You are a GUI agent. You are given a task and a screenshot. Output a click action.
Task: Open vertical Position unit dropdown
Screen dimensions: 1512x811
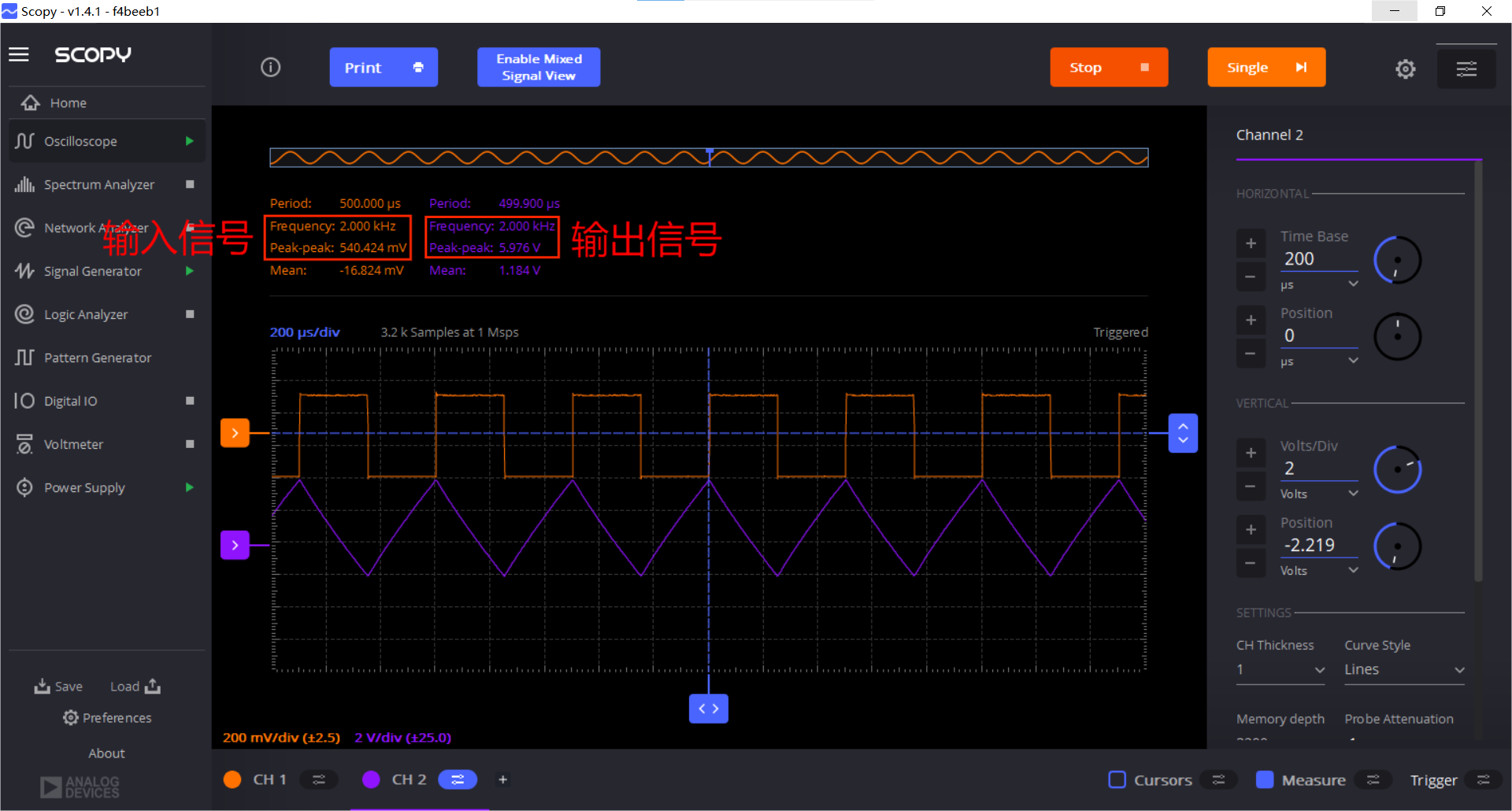[1319, 570]
